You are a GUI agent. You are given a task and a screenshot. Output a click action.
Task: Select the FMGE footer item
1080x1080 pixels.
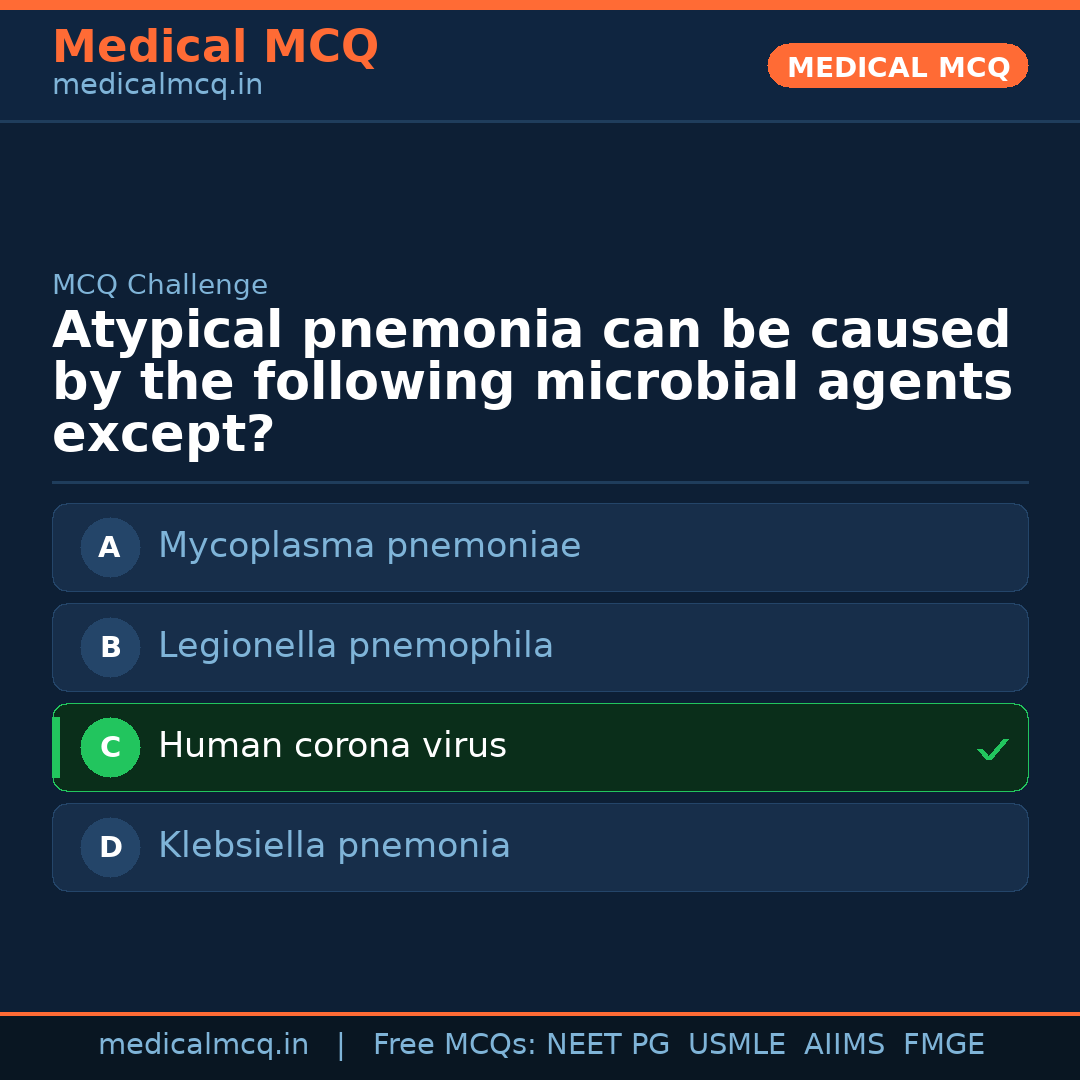click(x=943, y=1045)
